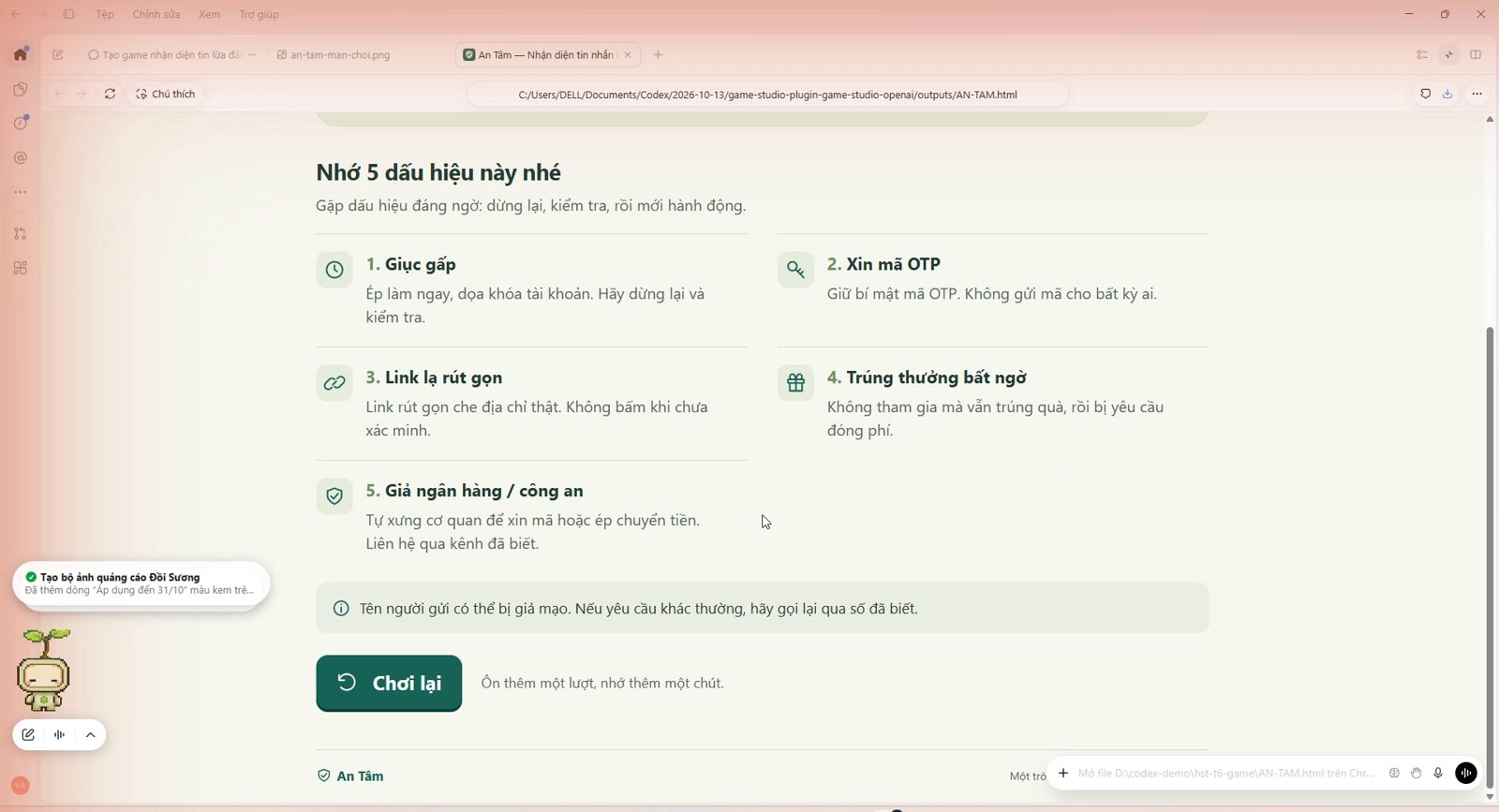Toggle the split-panel view icon top right
This screenshot has width=1499, height=812.
[x=1476, y=55]
